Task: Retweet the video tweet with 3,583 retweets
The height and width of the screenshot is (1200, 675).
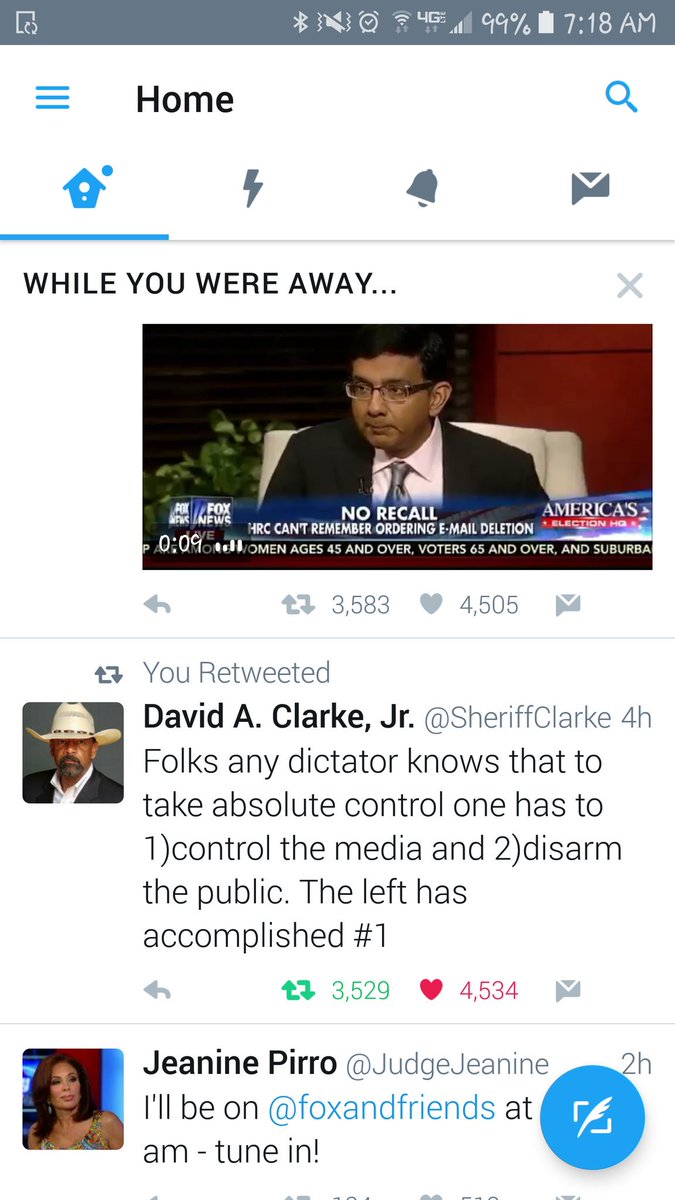Action: 298,605
